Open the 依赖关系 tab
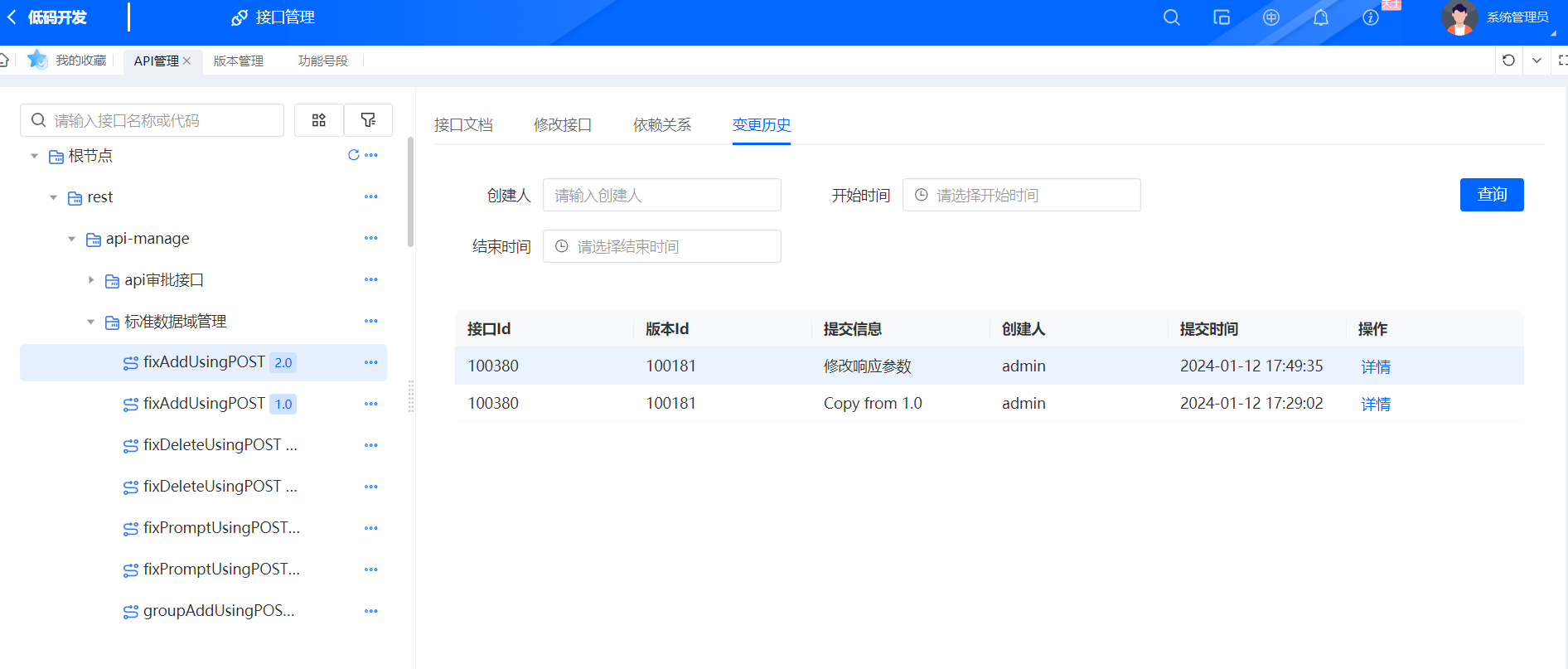 (662, 124)
